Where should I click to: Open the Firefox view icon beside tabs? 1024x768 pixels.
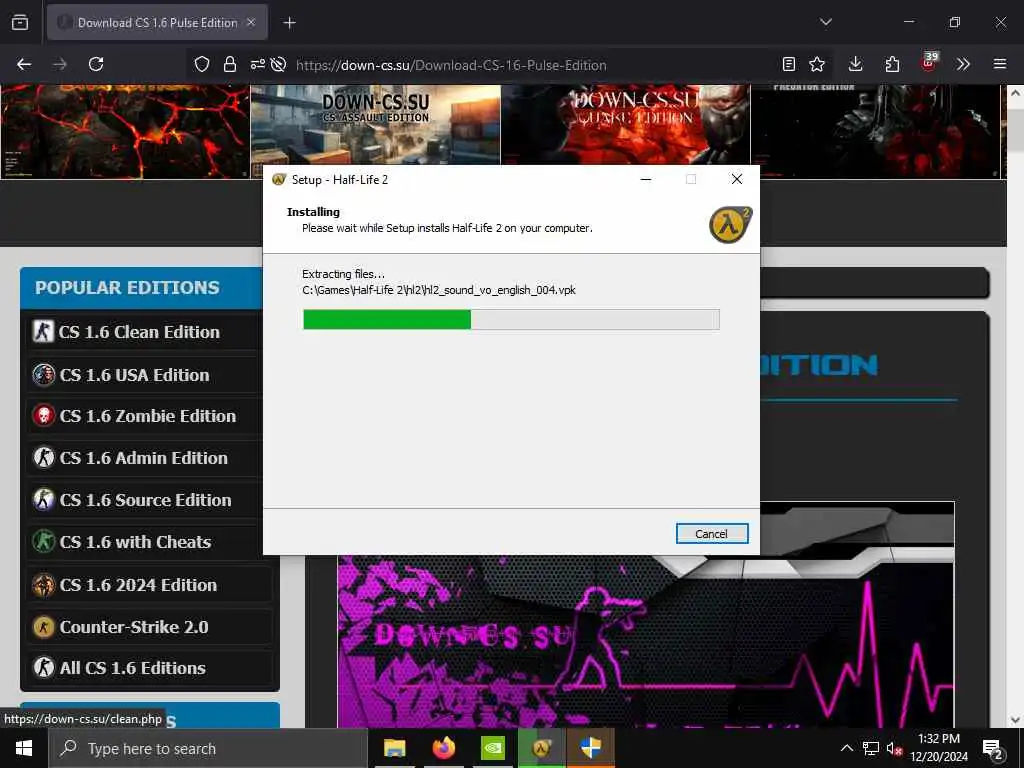(20, 22)
